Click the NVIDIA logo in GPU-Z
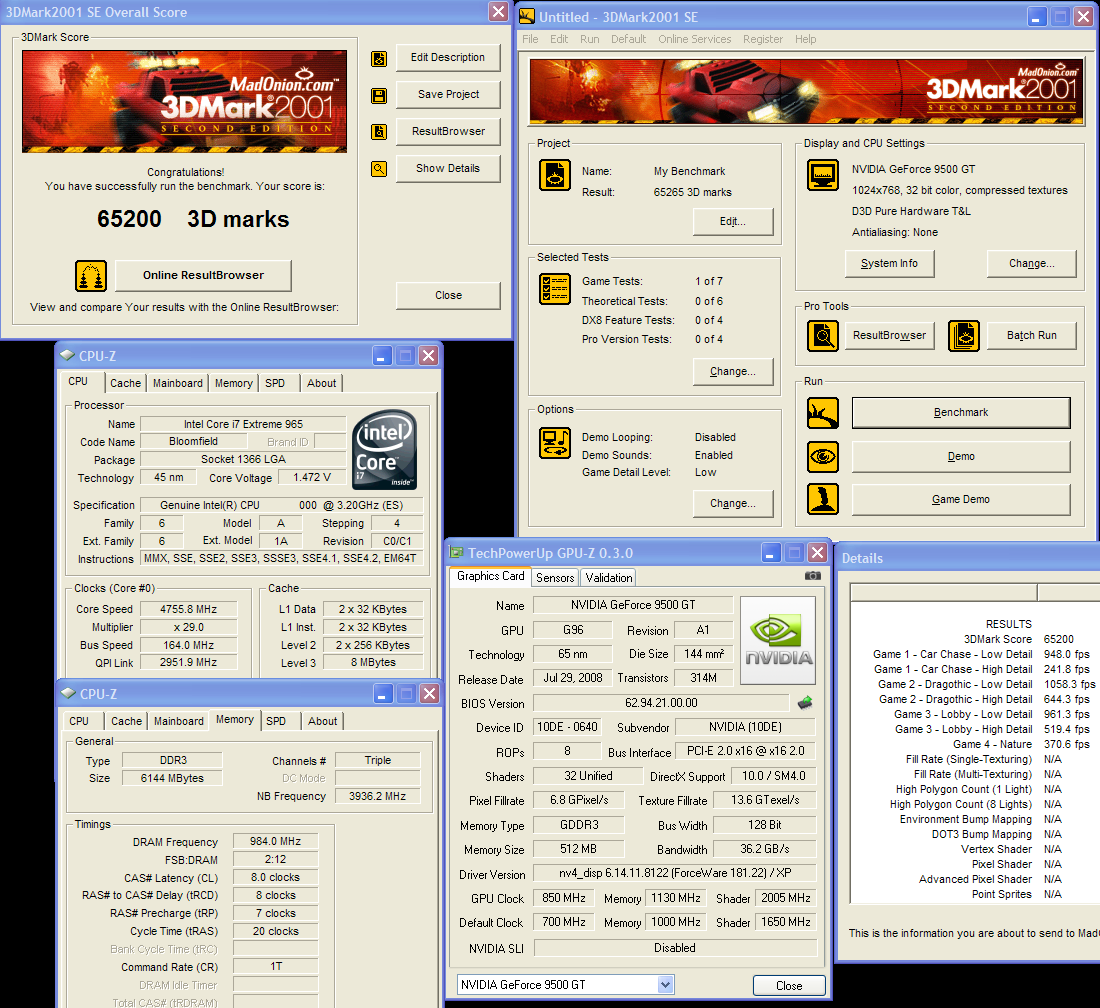 tap(778, 640)
